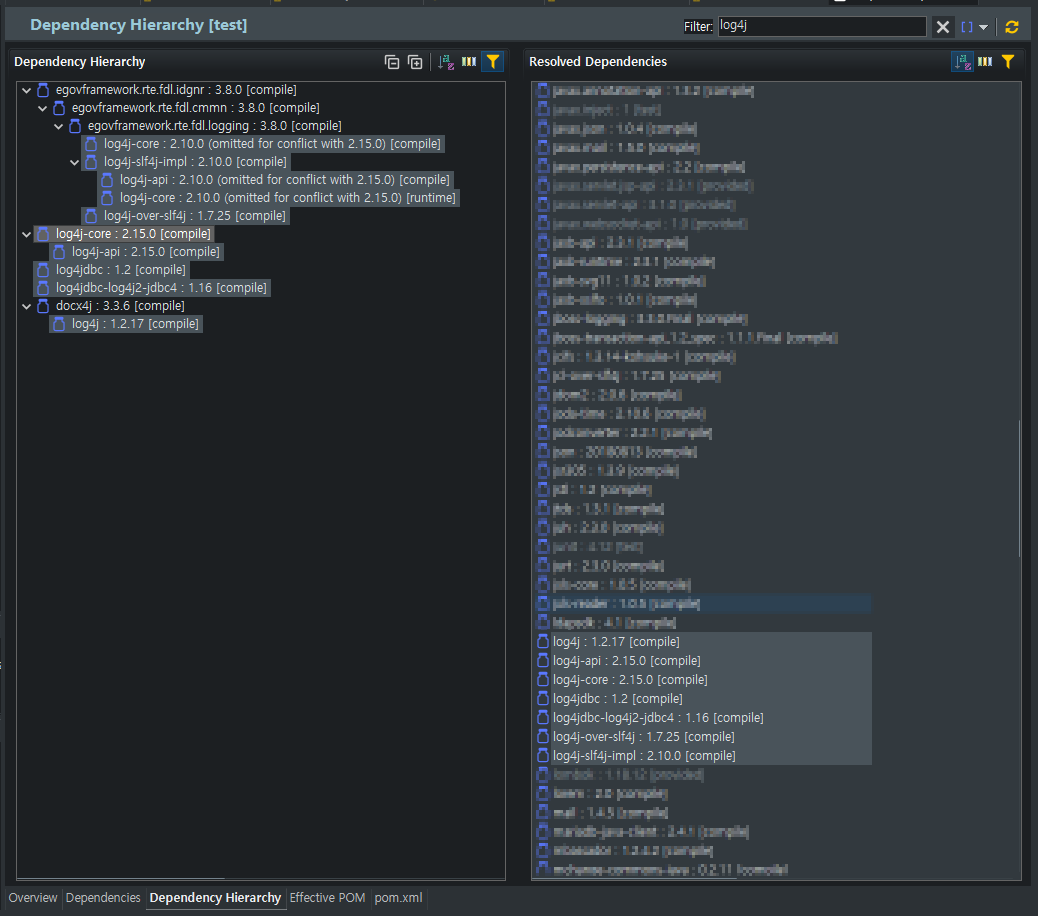Collapse egovframework.rte.fdl.cmmn node

click(42, 108)
